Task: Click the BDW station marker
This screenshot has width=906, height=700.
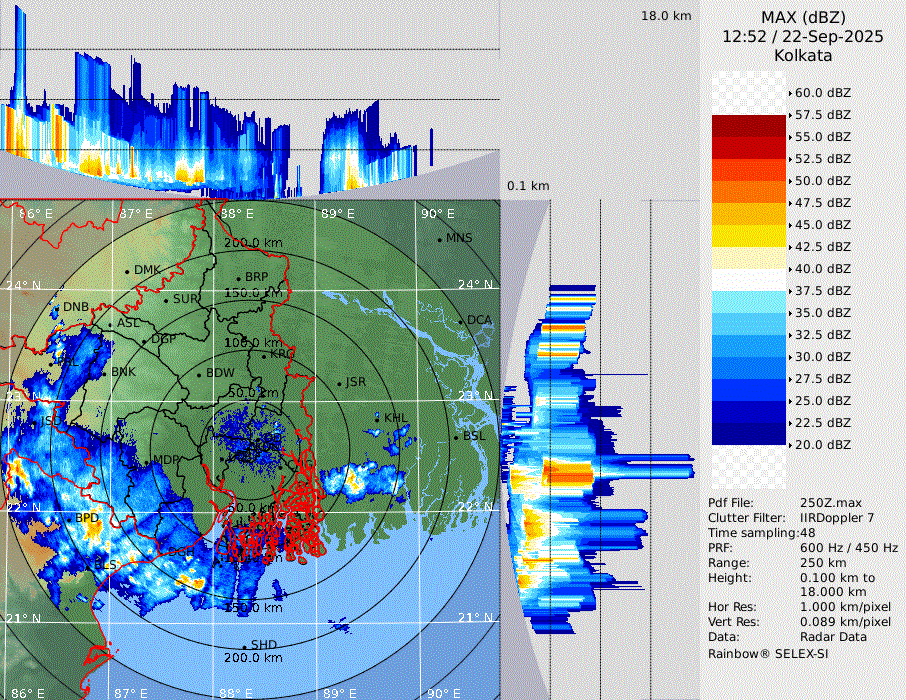Action: click(199, 374)
